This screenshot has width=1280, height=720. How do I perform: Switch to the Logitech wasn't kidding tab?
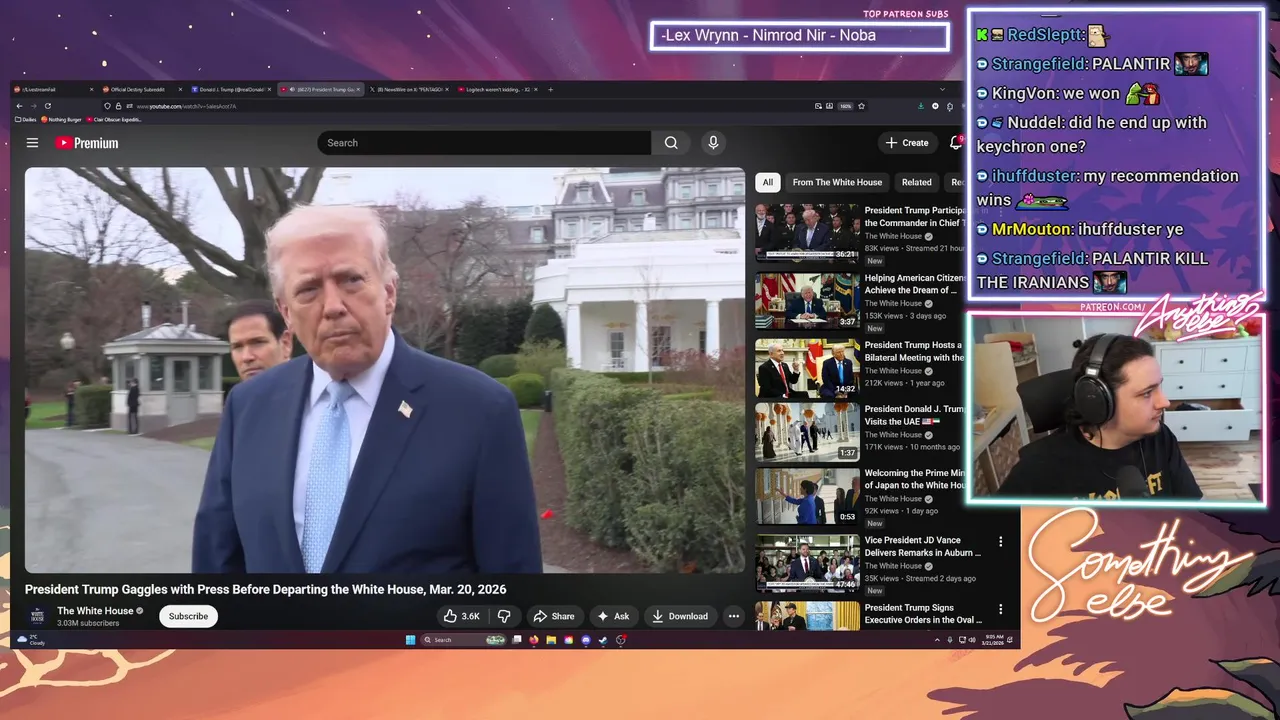(x=497, y=89)
